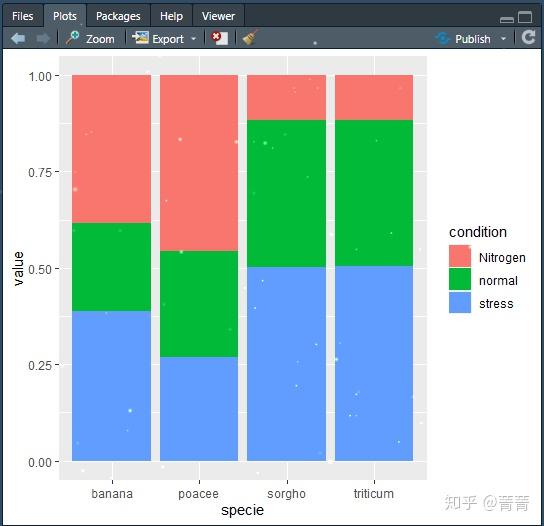Click the 'Nitrogen' legend label
The image size is (544, 526).
pos(502,257)
